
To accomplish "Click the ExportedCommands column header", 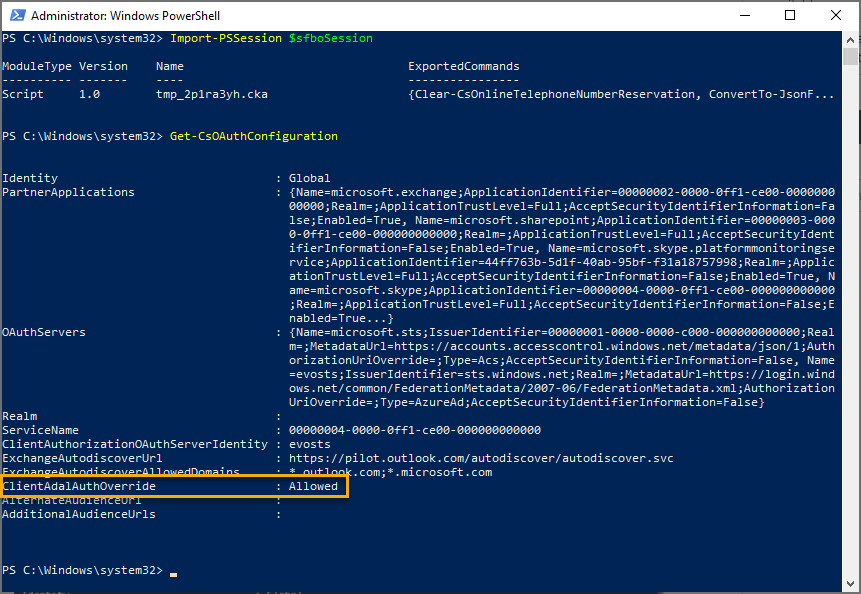I will pyautogui.click(x=463, y=66).
